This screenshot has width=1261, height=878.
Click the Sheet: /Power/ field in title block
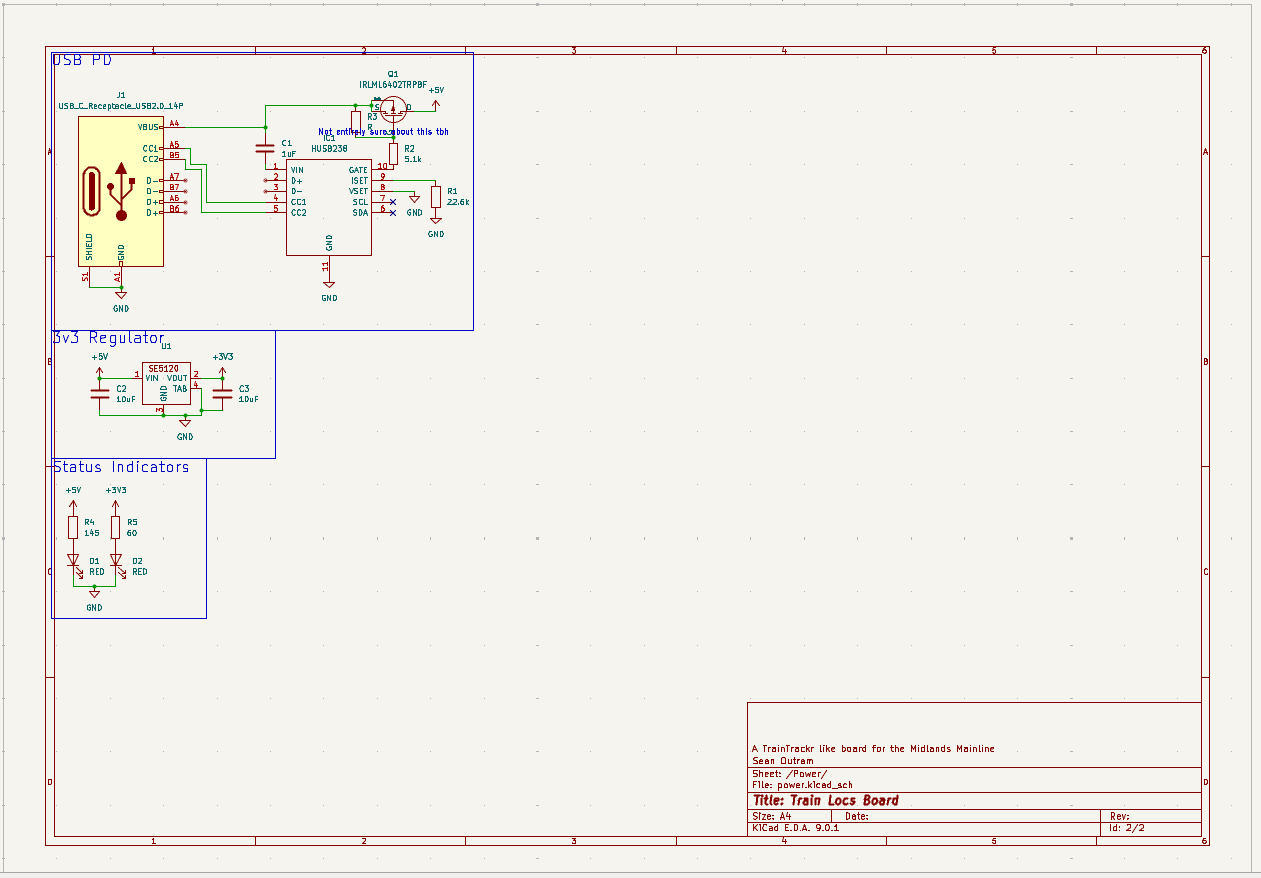pyautogui.click(x=790, y=773)
